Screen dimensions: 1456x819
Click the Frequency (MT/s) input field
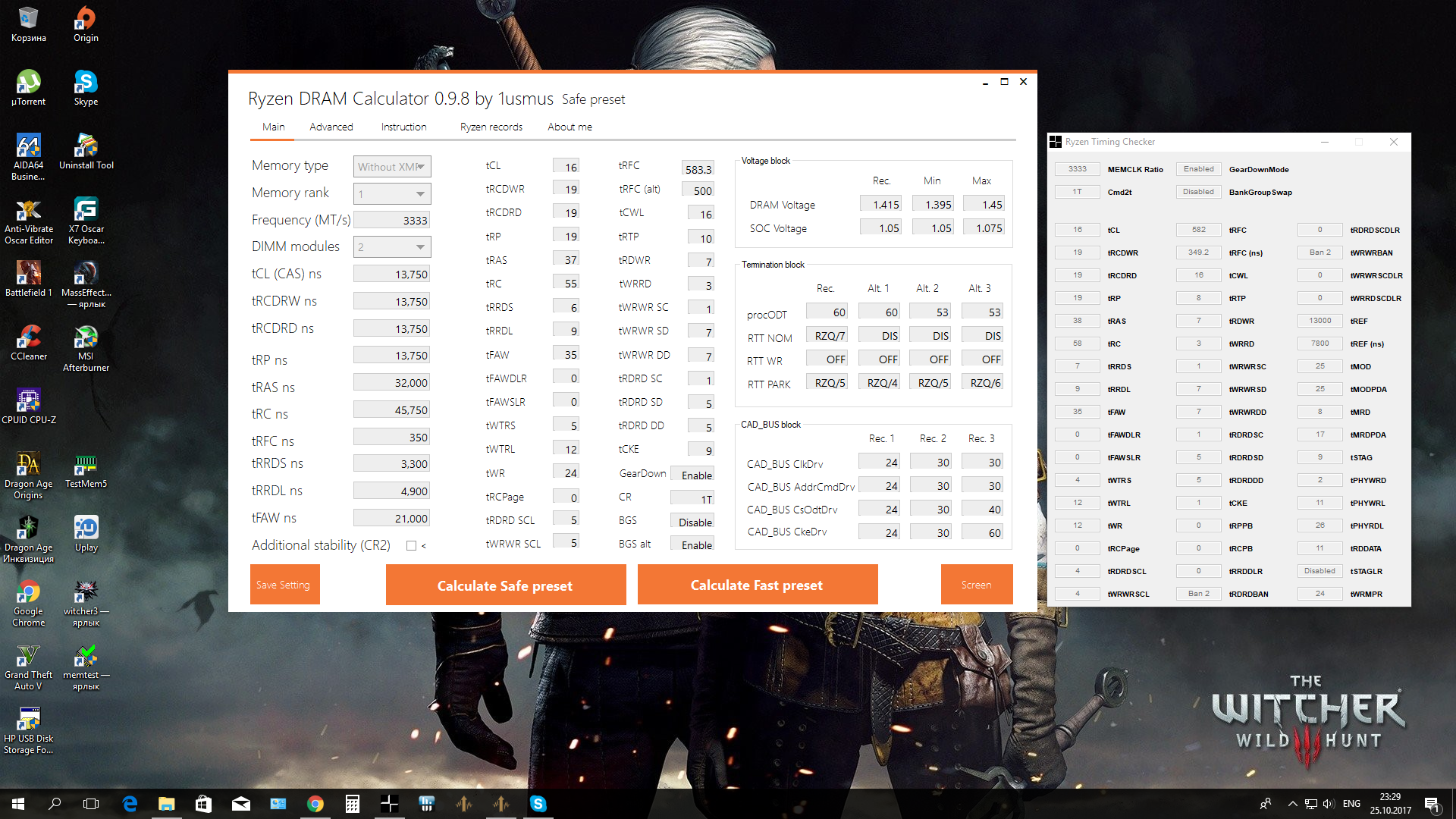coord(392,220)
